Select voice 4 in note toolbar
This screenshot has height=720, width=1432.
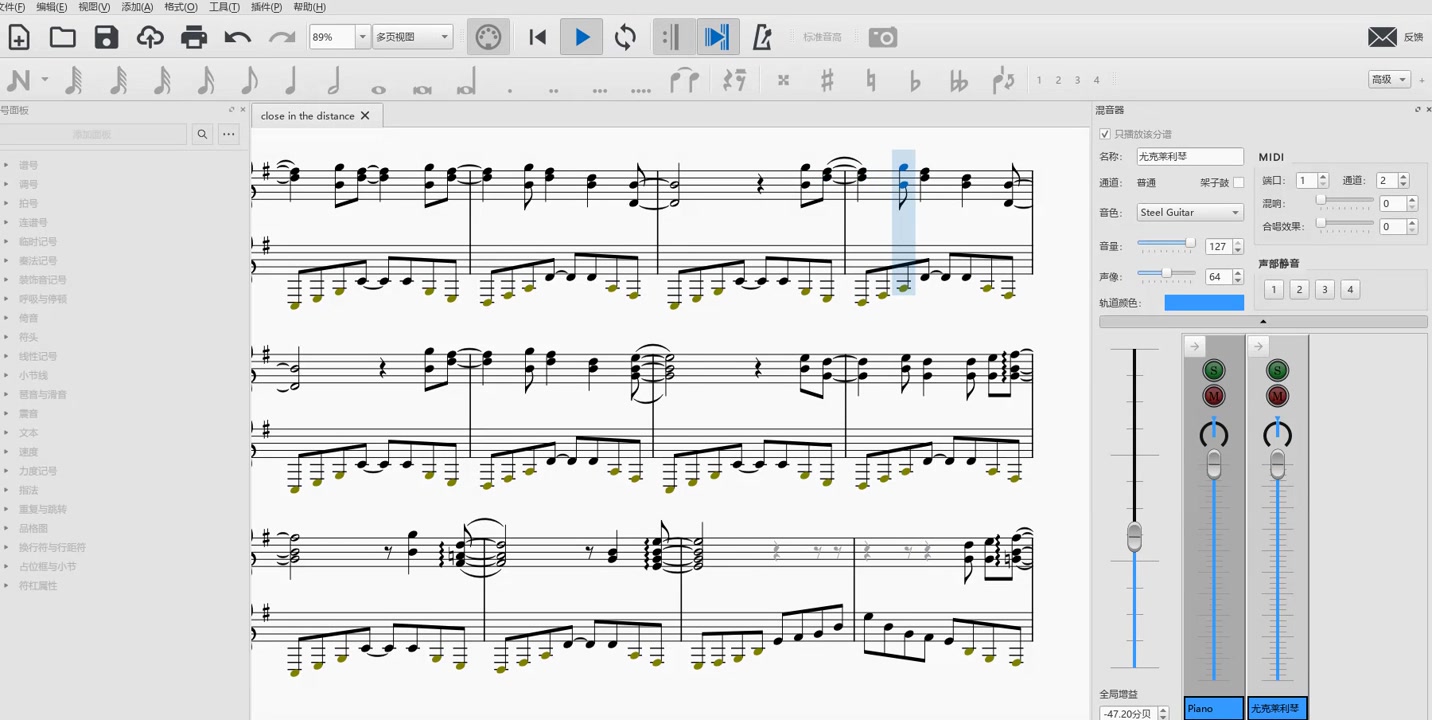tap(1096, 80)
